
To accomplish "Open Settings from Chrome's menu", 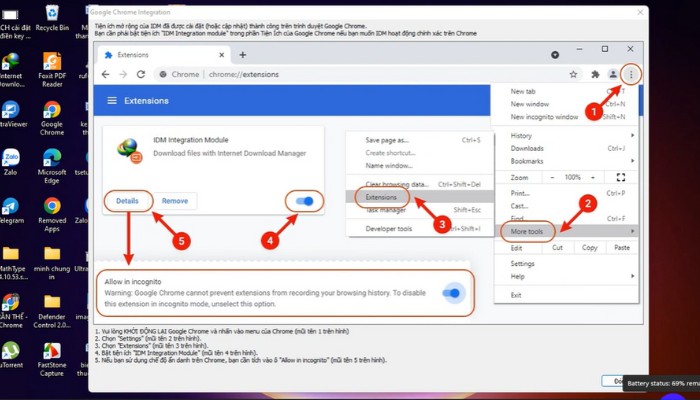I will [567, 263].
